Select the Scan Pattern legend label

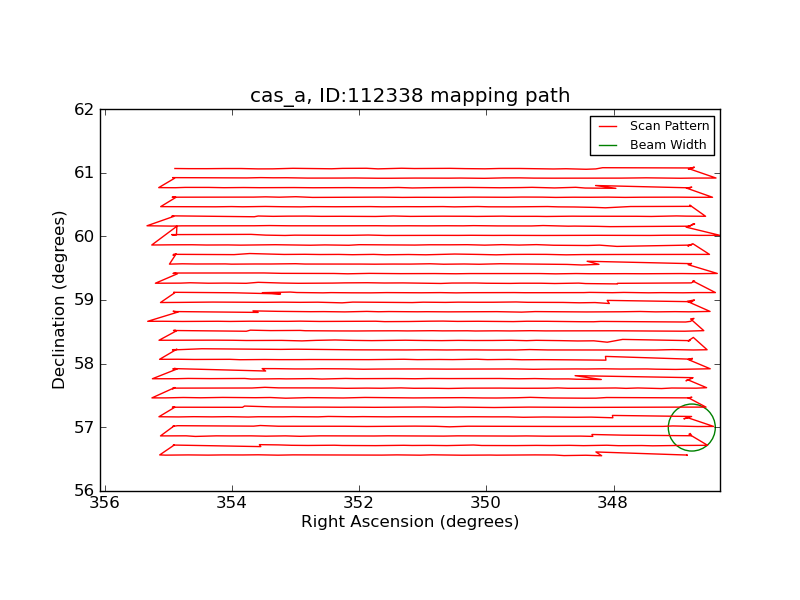[x=669, y=126]
